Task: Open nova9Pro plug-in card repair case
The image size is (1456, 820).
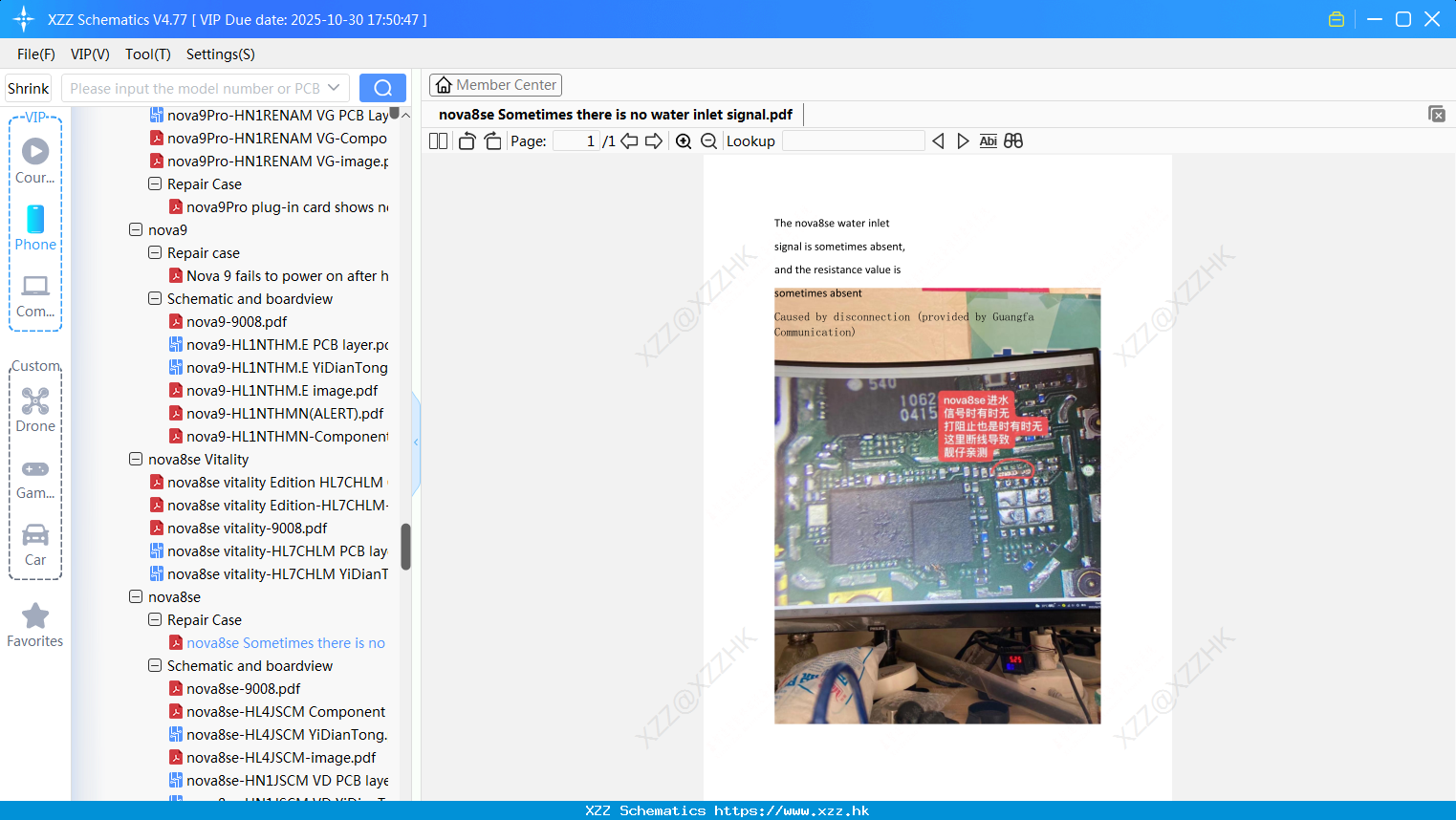Action: (287, 207)
